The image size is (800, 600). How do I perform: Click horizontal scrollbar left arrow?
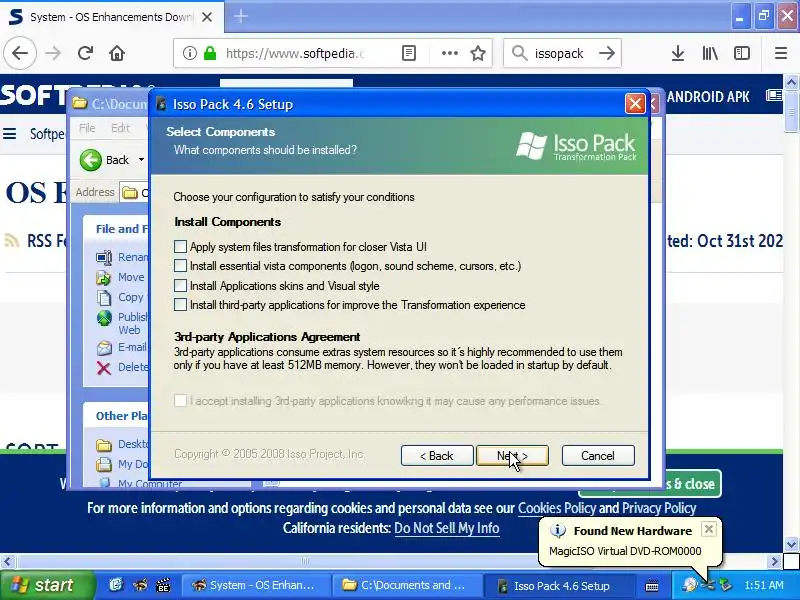pos(7,562)
